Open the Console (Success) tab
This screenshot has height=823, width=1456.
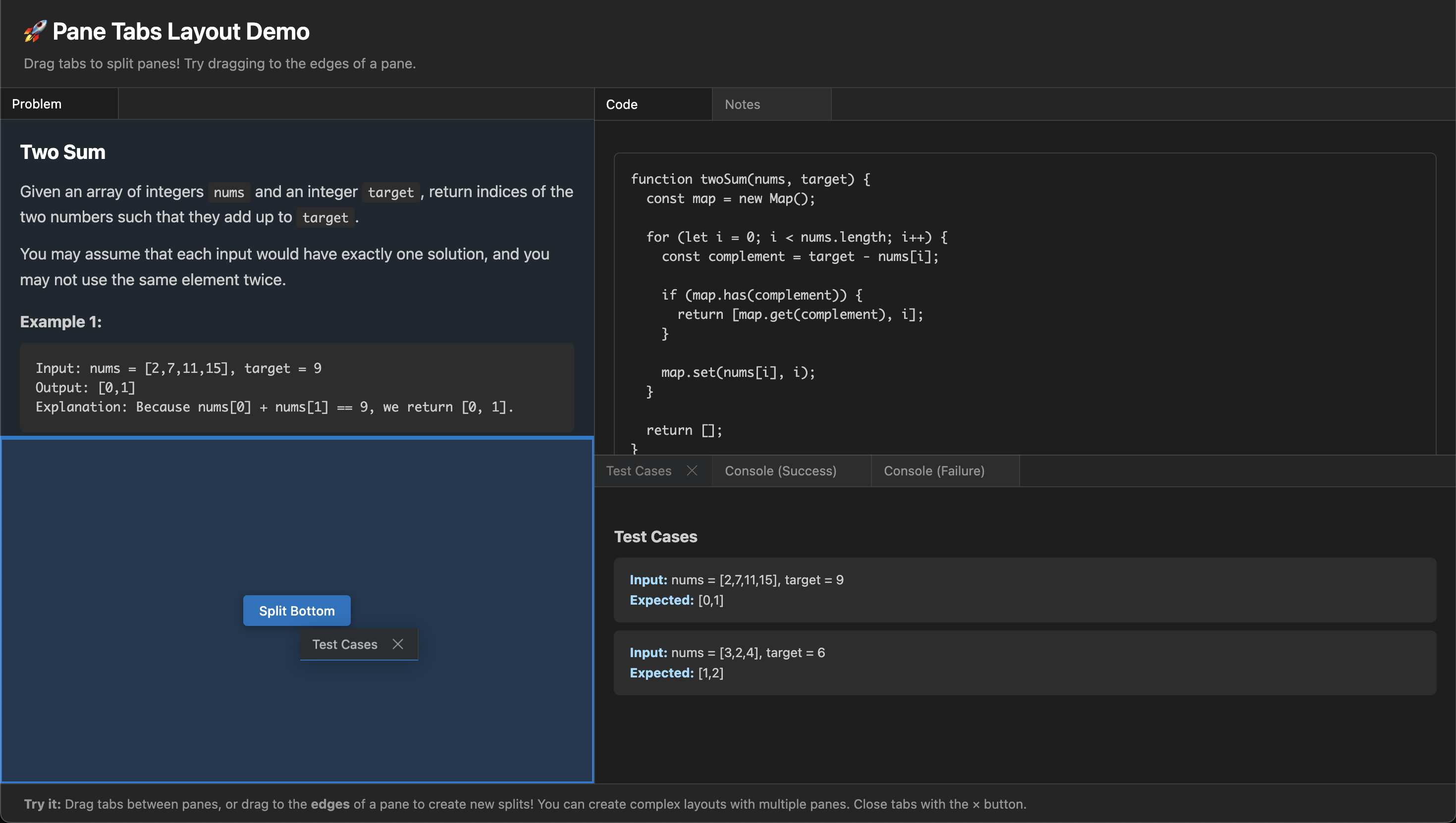click(781, 470)
